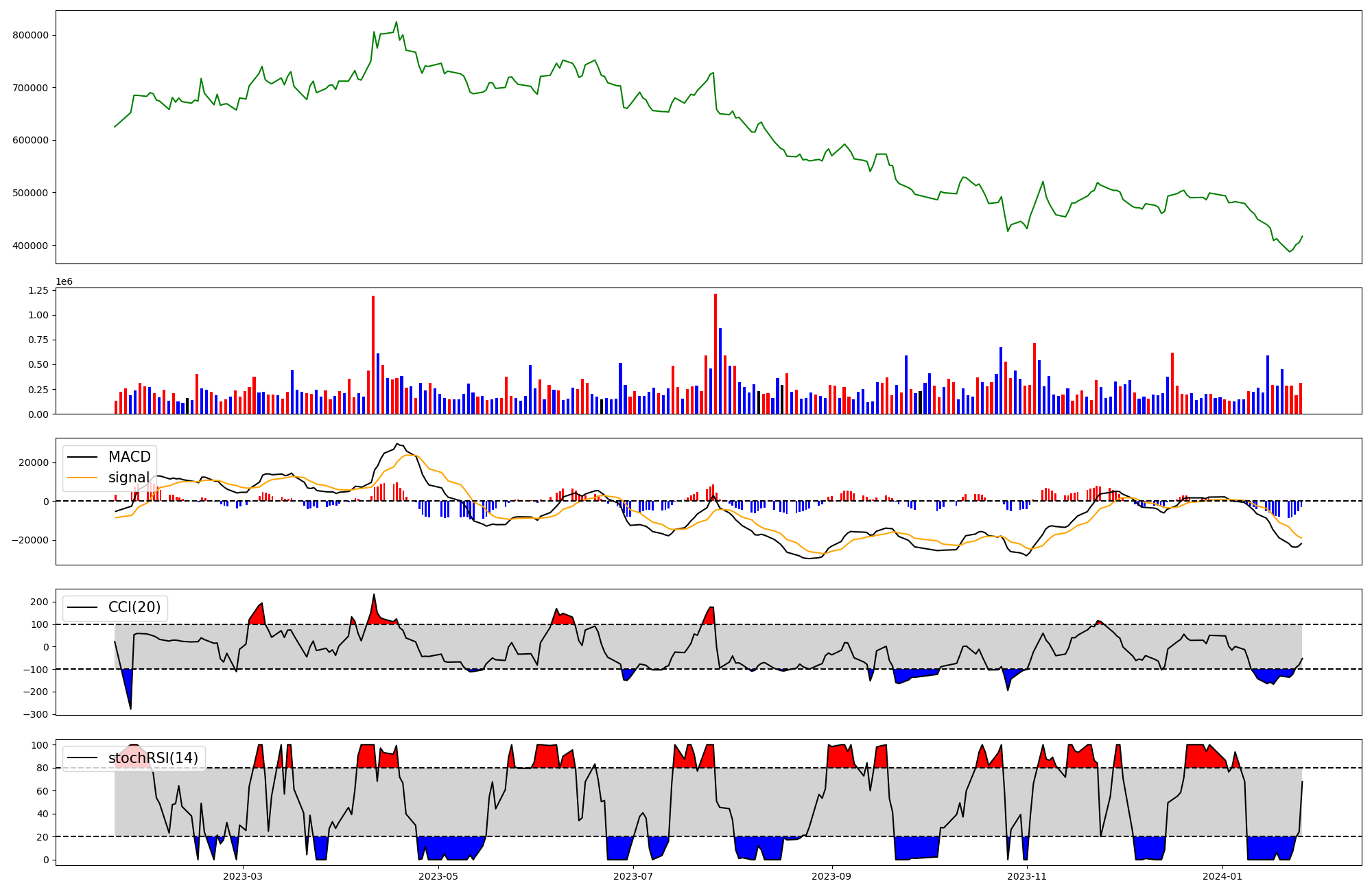
Task: Click the 2023-11 x-axis date label
Action: (1027, 876)
